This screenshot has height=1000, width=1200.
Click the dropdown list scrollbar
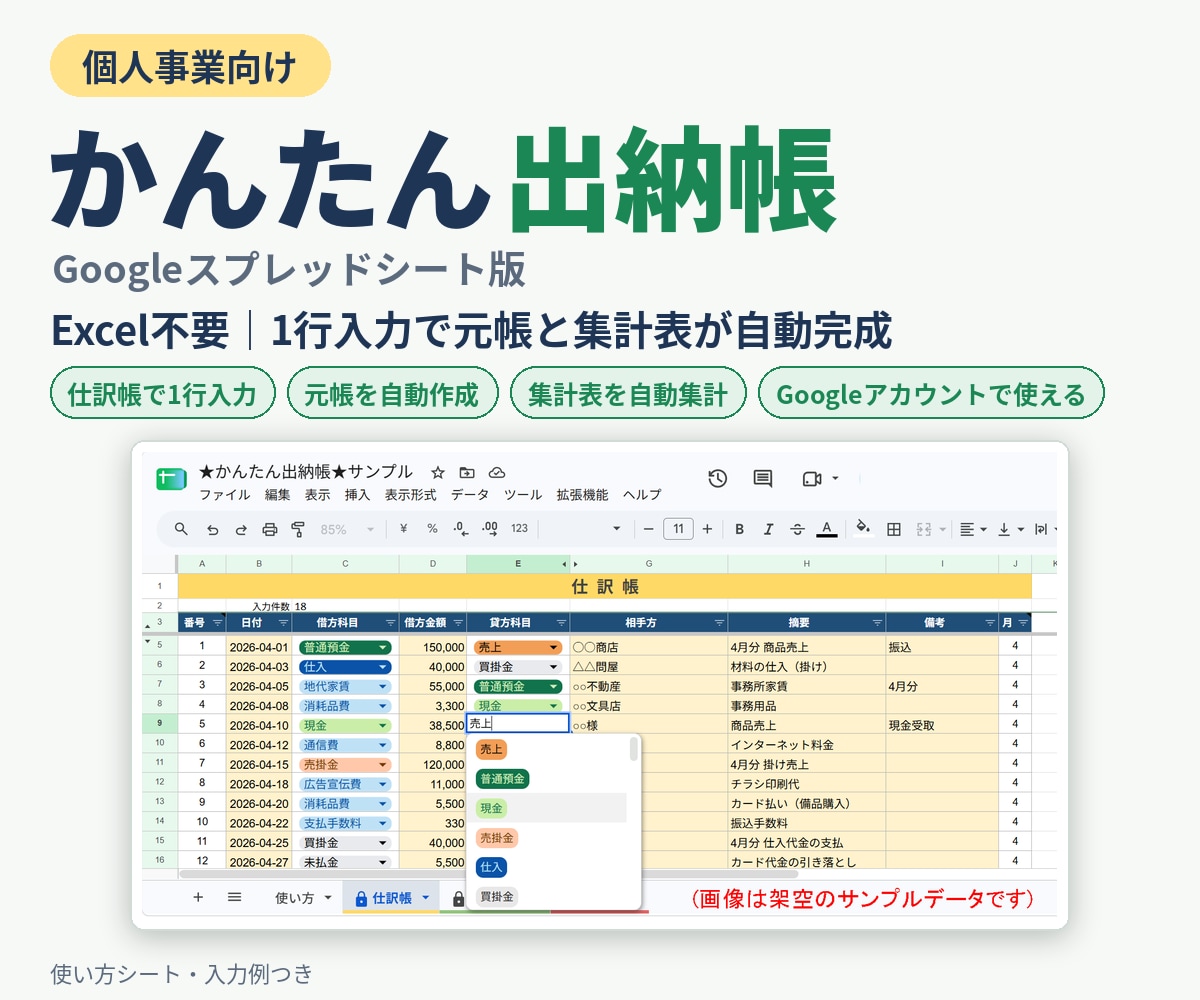633,749
